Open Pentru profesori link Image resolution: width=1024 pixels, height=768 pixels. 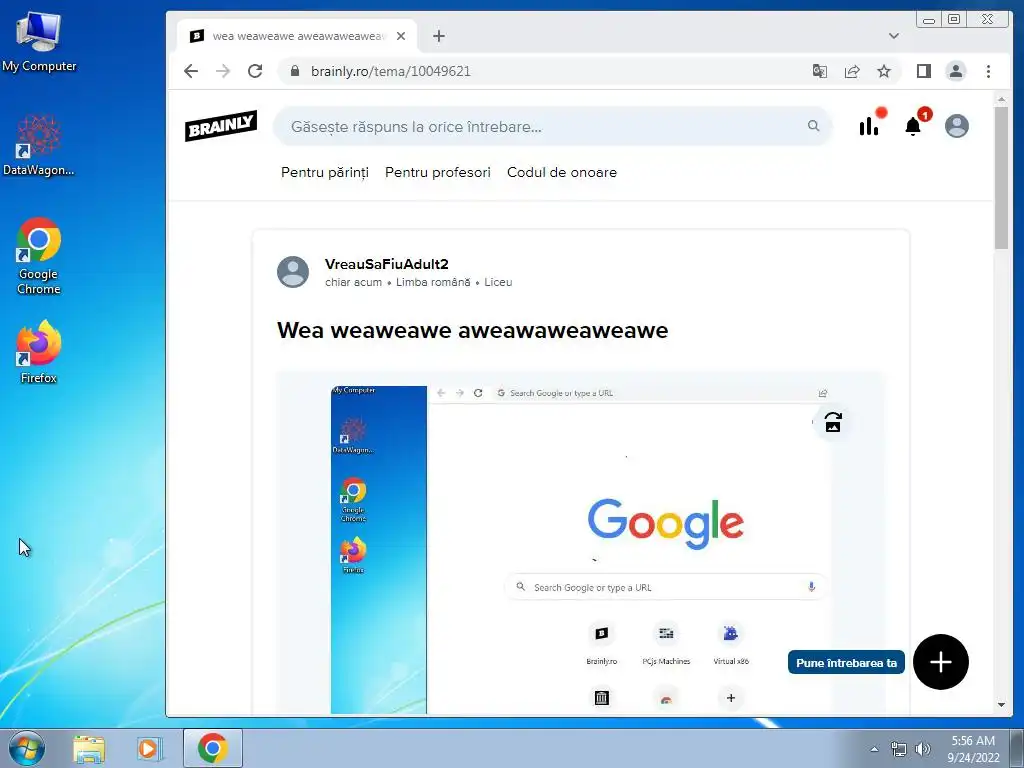438,172
